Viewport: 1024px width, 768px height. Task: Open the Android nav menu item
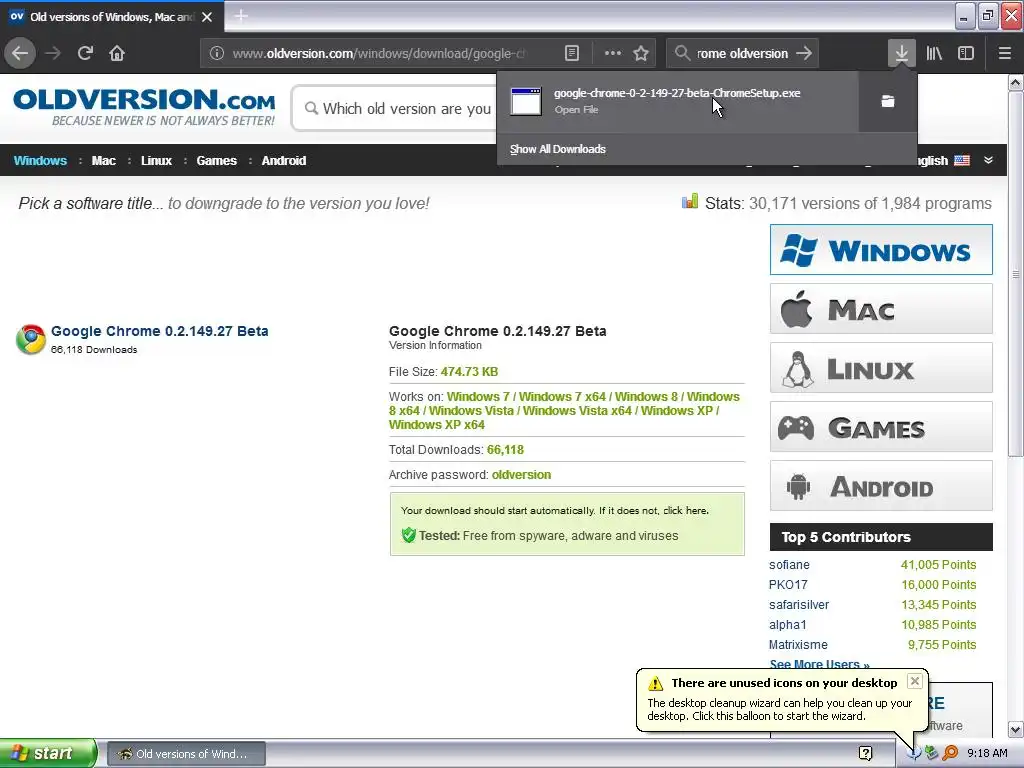(283, 161)
